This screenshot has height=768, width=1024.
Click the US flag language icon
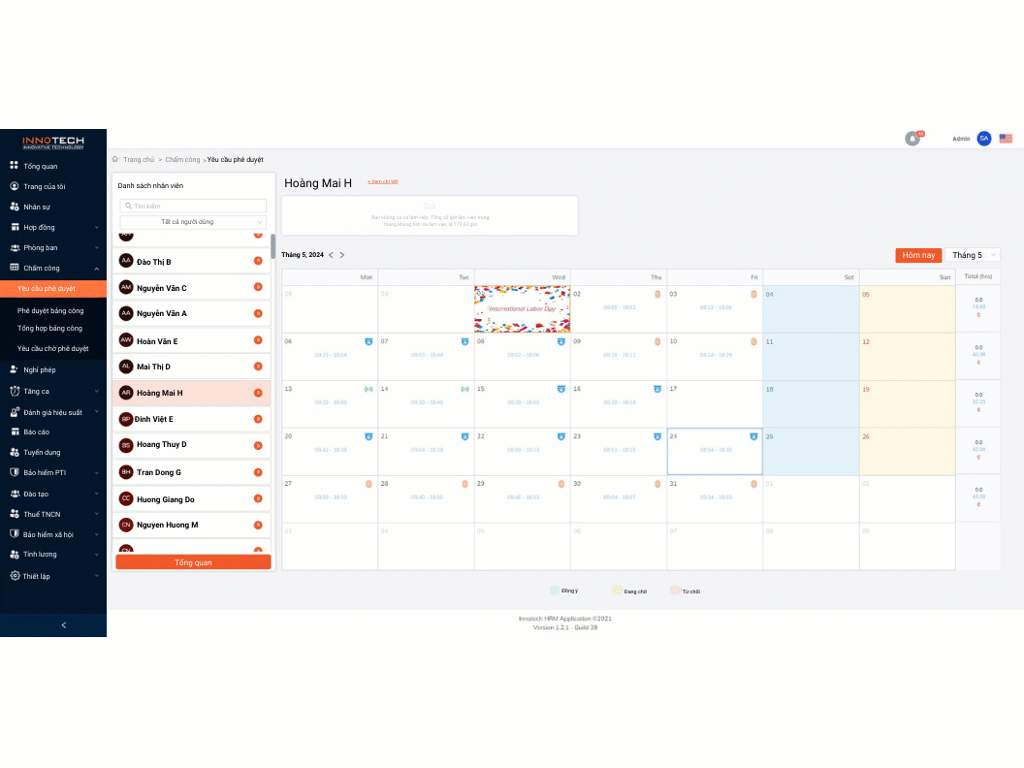pyautogui.click(x=1005, y=139)
